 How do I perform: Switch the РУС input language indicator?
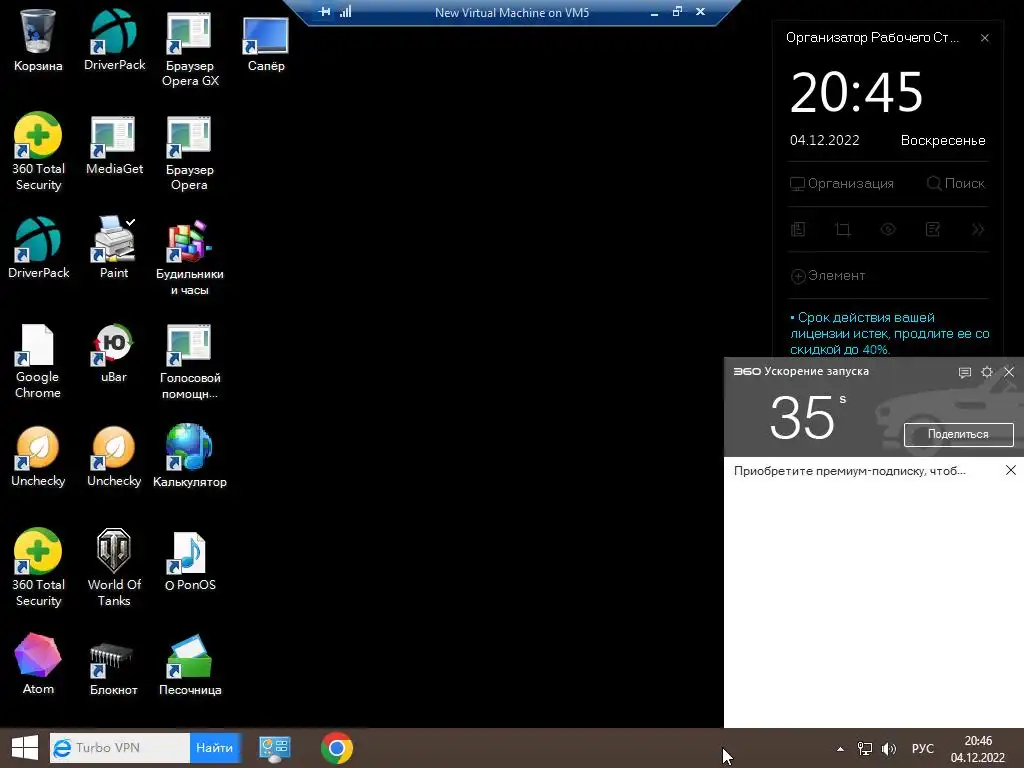(923, 749)
